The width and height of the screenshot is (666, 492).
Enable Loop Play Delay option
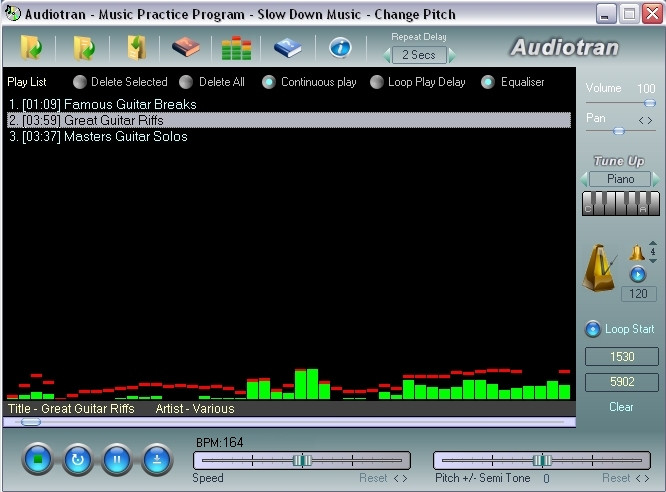418,82
